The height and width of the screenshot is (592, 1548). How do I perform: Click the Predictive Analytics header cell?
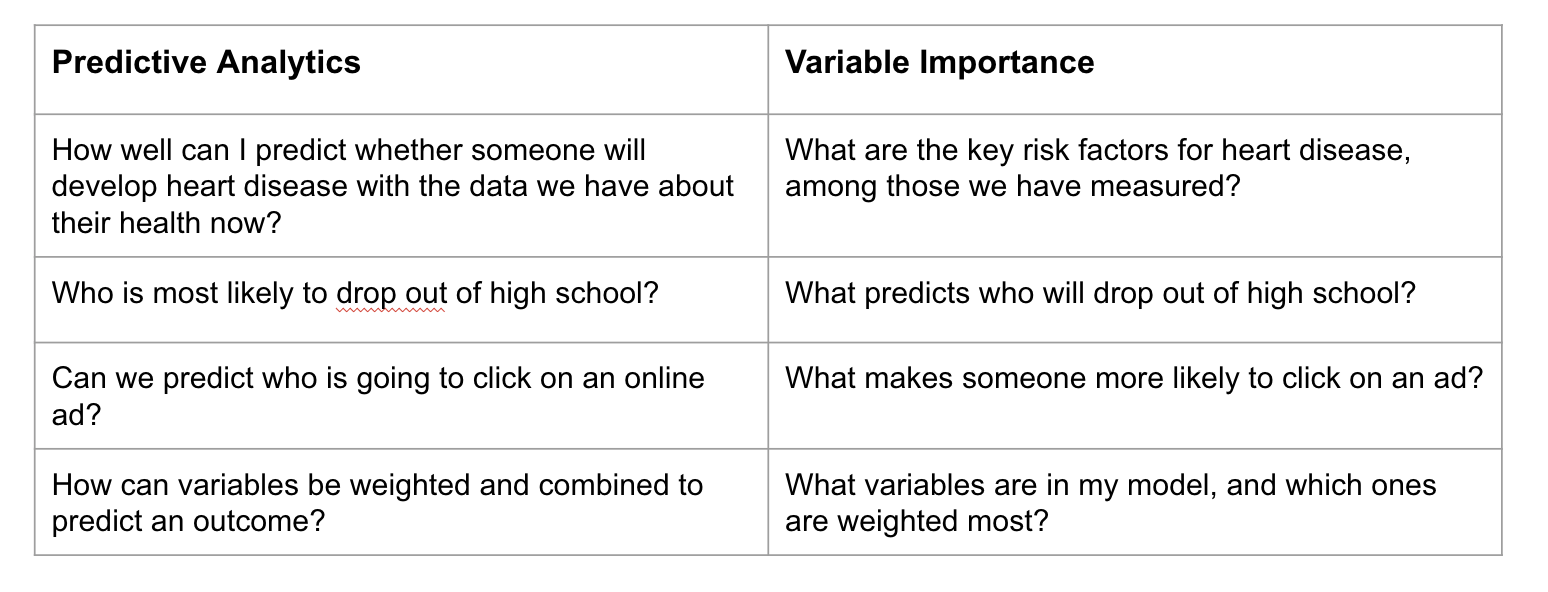point(401,69)
